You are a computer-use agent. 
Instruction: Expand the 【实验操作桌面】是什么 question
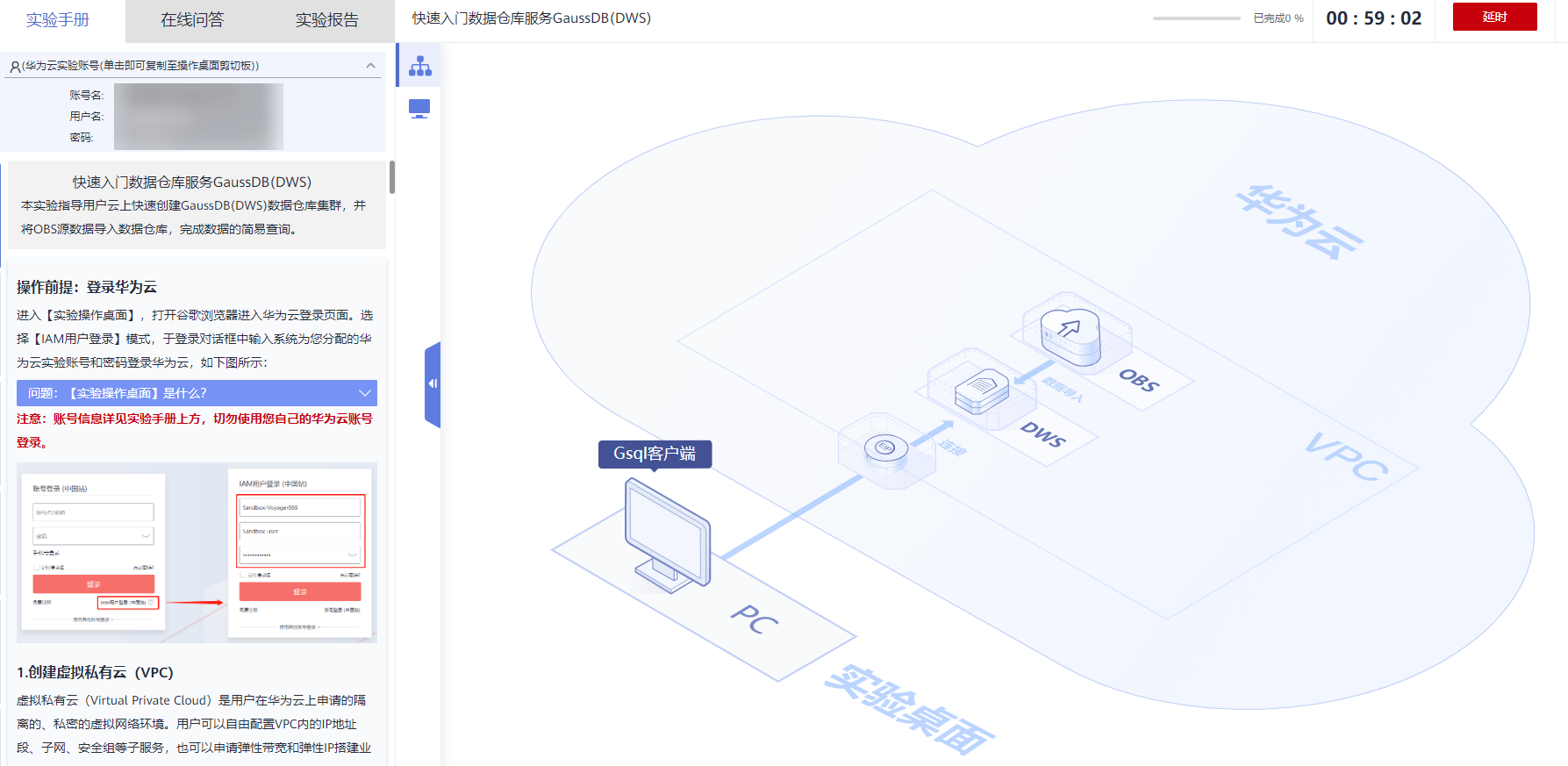pos(197,393)
